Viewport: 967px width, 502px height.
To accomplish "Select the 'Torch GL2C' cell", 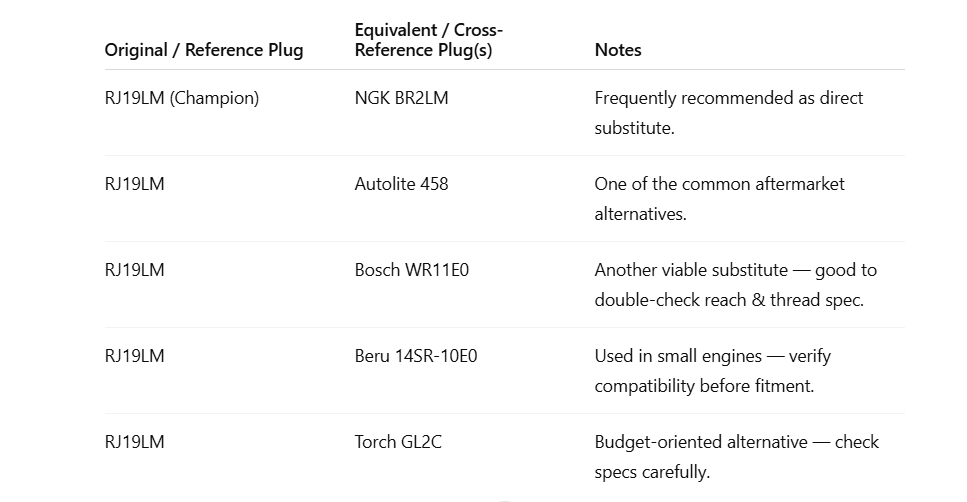I will 397,442.
